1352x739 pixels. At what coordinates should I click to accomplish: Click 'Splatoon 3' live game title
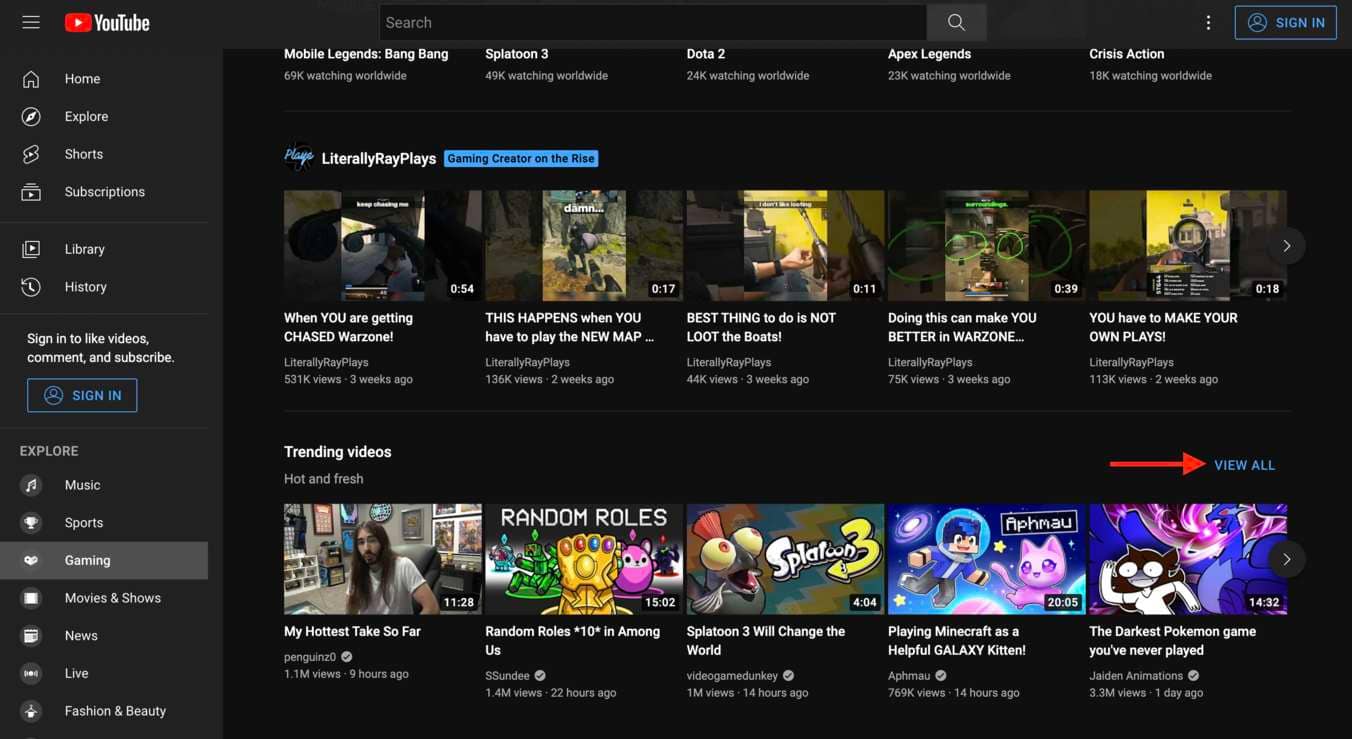click(x=517, y=54)
